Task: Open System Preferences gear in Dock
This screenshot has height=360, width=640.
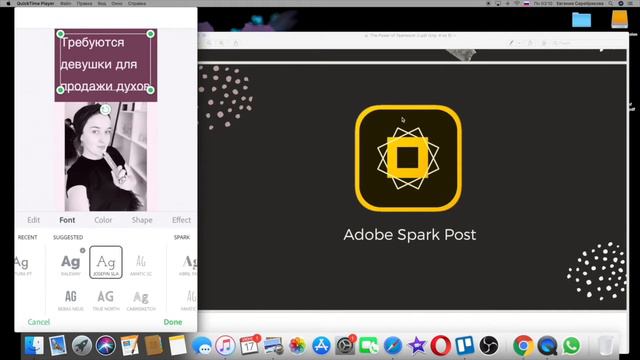Action: click(345, 346)
